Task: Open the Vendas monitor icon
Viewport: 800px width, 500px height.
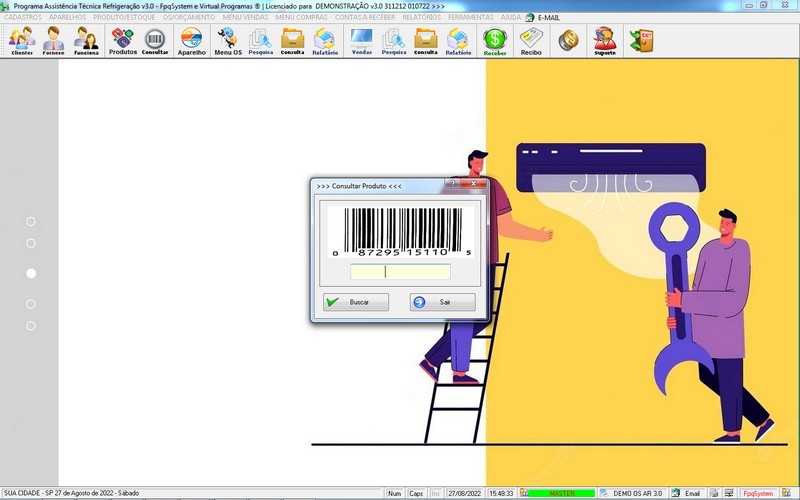Action: tap(362, 41)
